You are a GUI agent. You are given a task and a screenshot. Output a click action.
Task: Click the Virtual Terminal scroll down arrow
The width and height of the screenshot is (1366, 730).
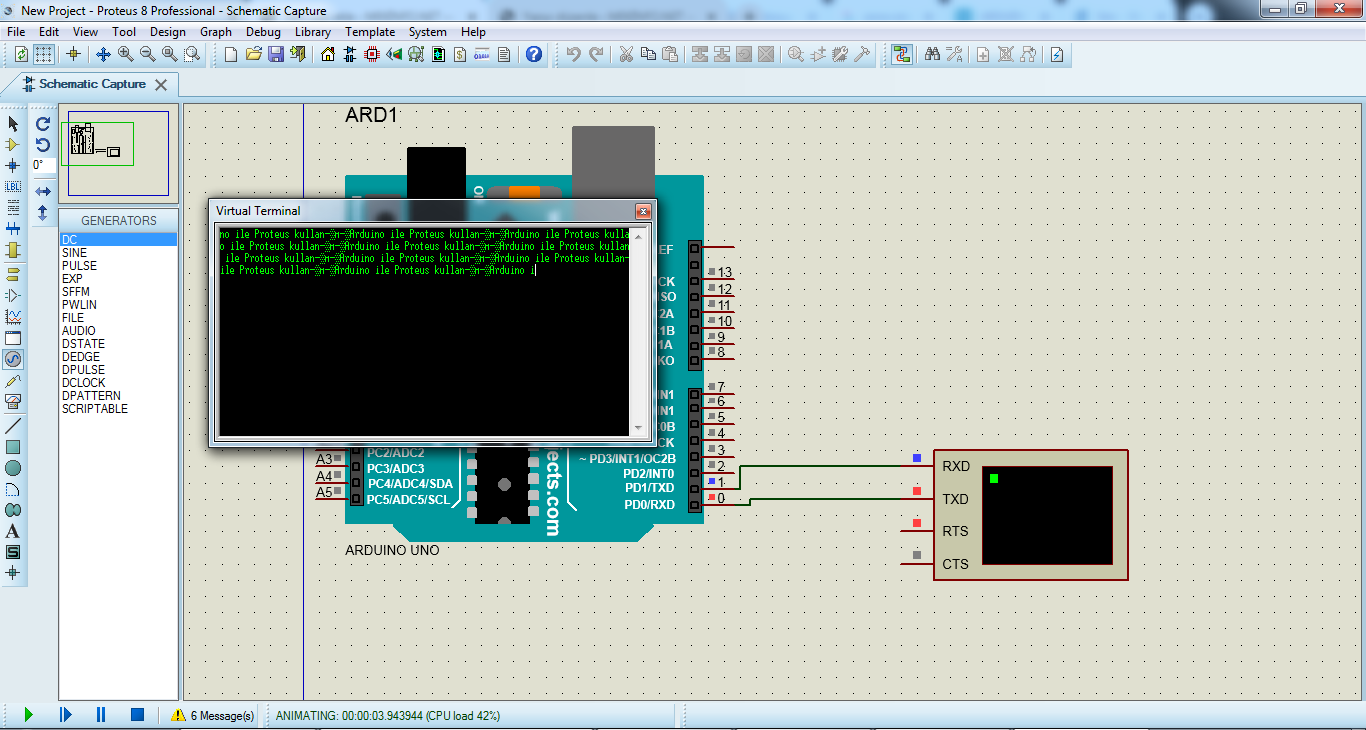[x=638, y=428]
